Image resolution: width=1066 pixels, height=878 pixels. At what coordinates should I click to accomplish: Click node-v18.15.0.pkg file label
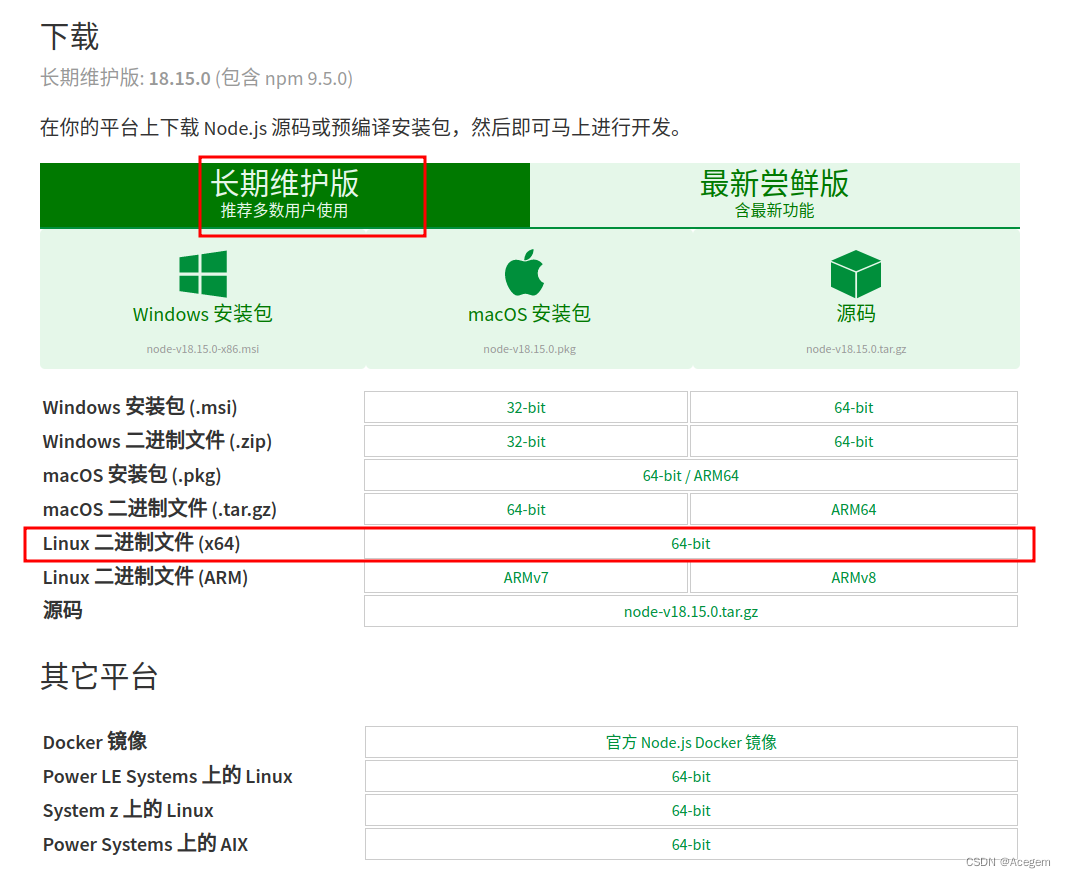point(528,349)
